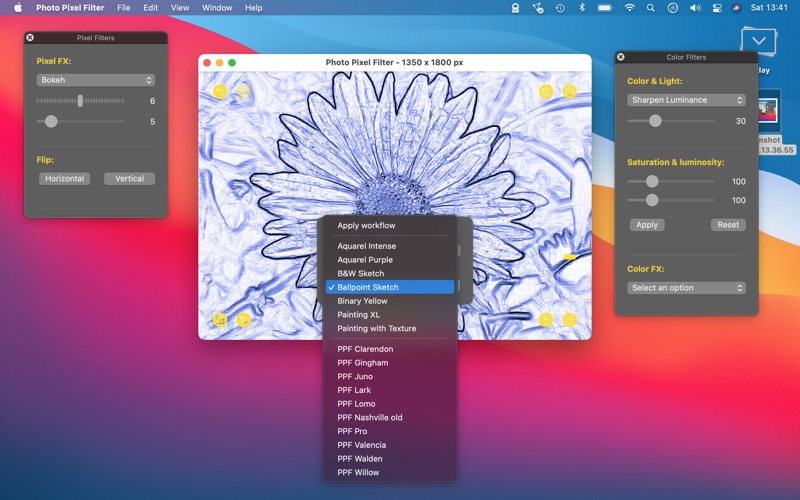
Task: Select PPF Willow filter
Action: pyautogui.click(x=390, y=473)
